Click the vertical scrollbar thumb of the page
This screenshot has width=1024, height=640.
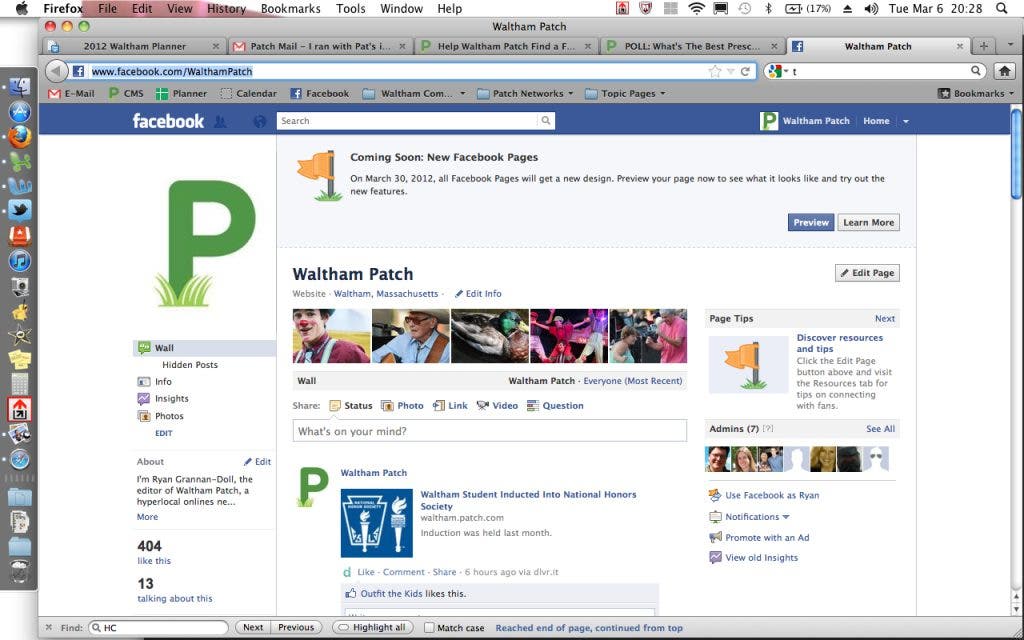pyautogui.click(x=1016, y=155)
